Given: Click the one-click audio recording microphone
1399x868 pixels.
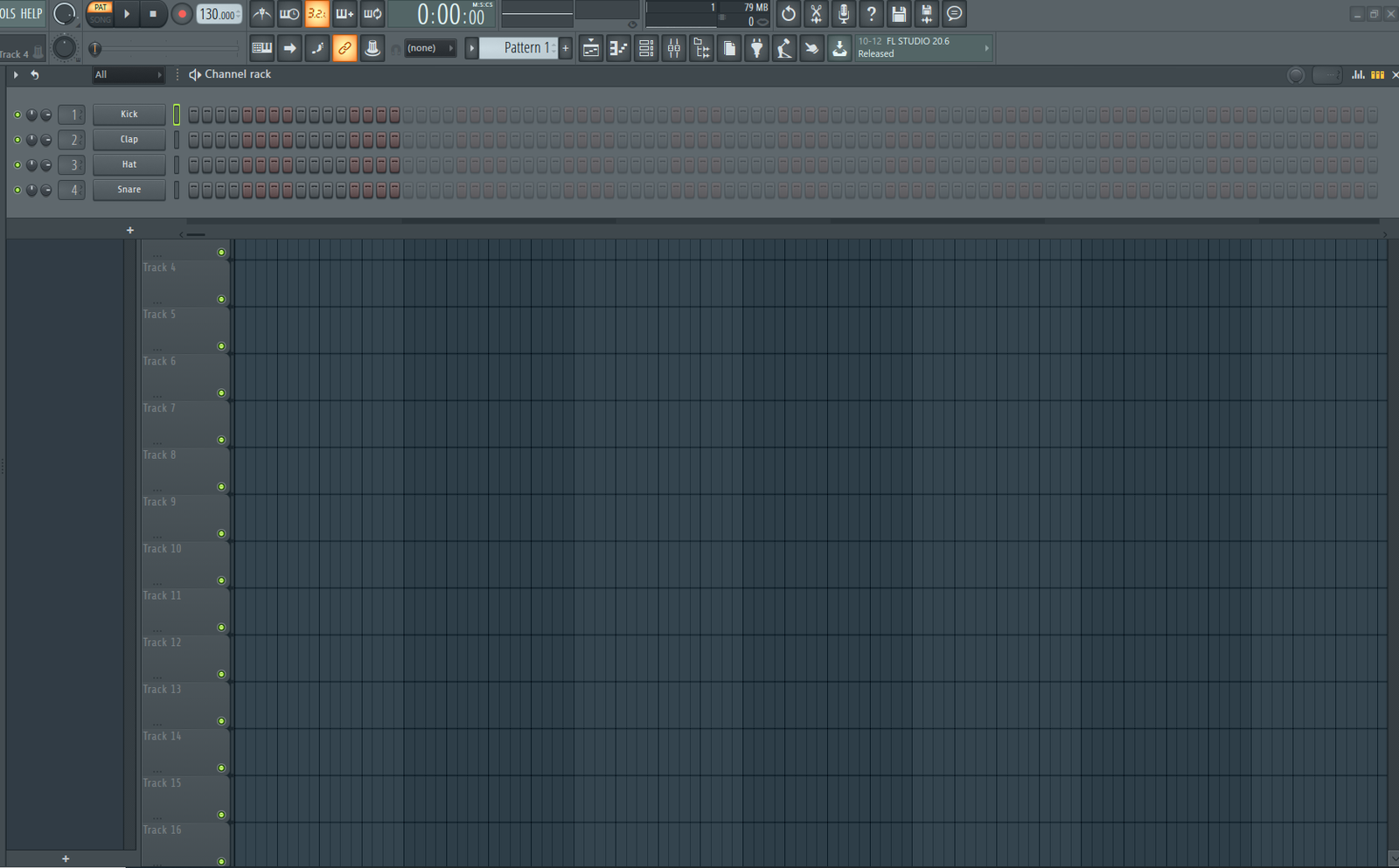Looking at the screenshot, I should pos(843,14).
